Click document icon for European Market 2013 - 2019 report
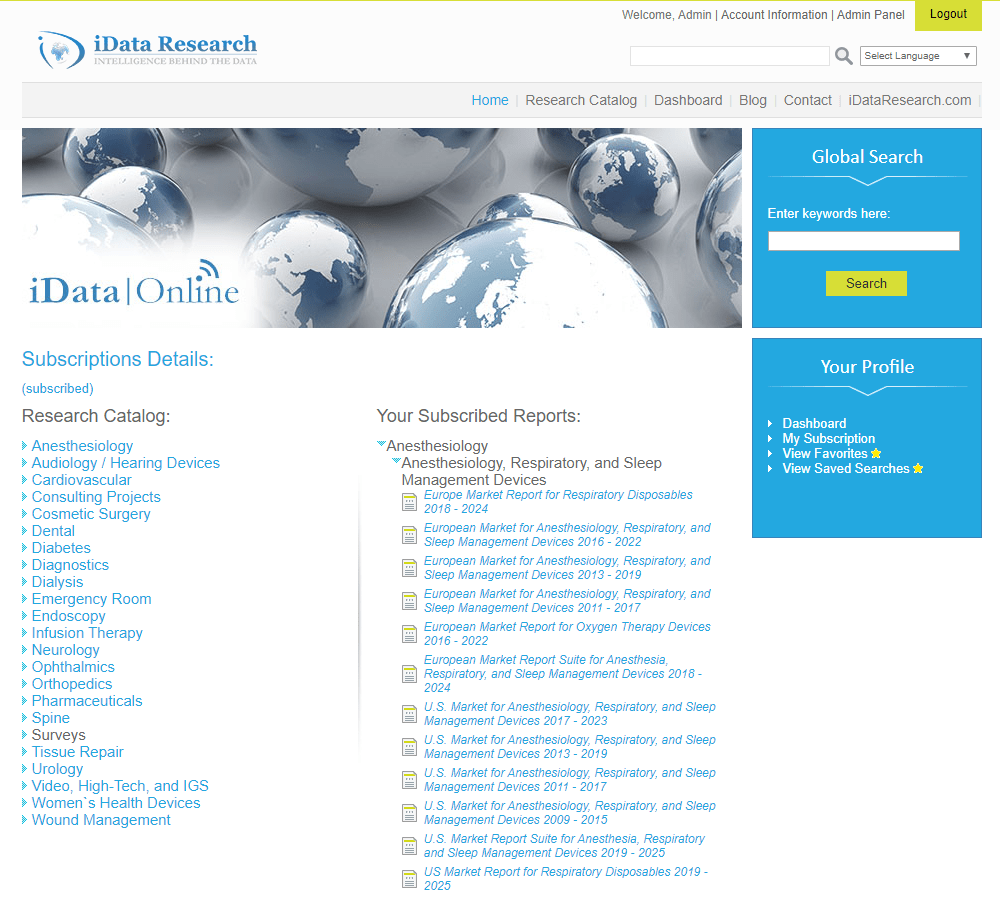1000x900 pixels. tap(409, 568)
